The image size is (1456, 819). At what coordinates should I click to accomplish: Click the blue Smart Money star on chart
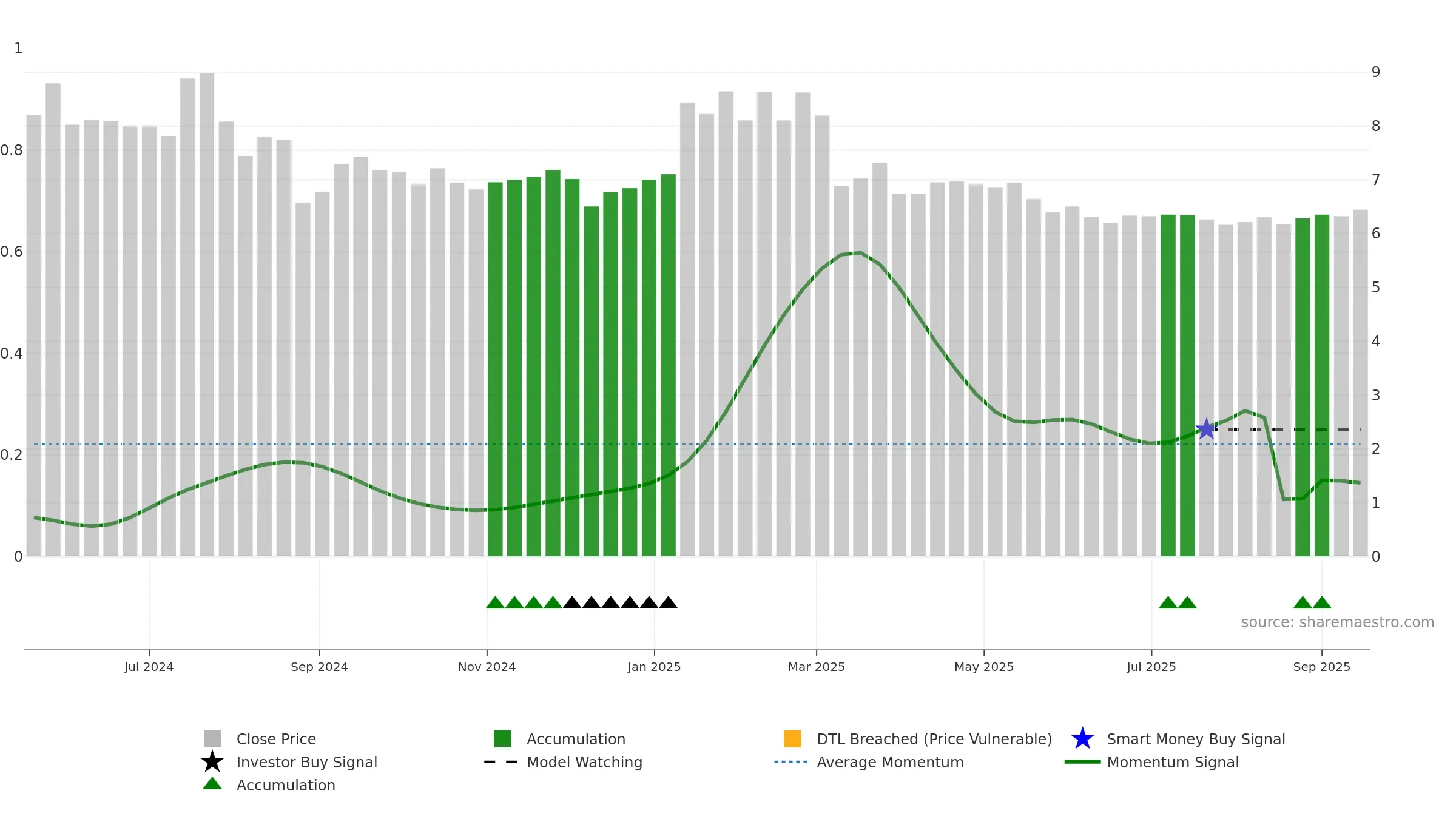(x=1207, y=429)
